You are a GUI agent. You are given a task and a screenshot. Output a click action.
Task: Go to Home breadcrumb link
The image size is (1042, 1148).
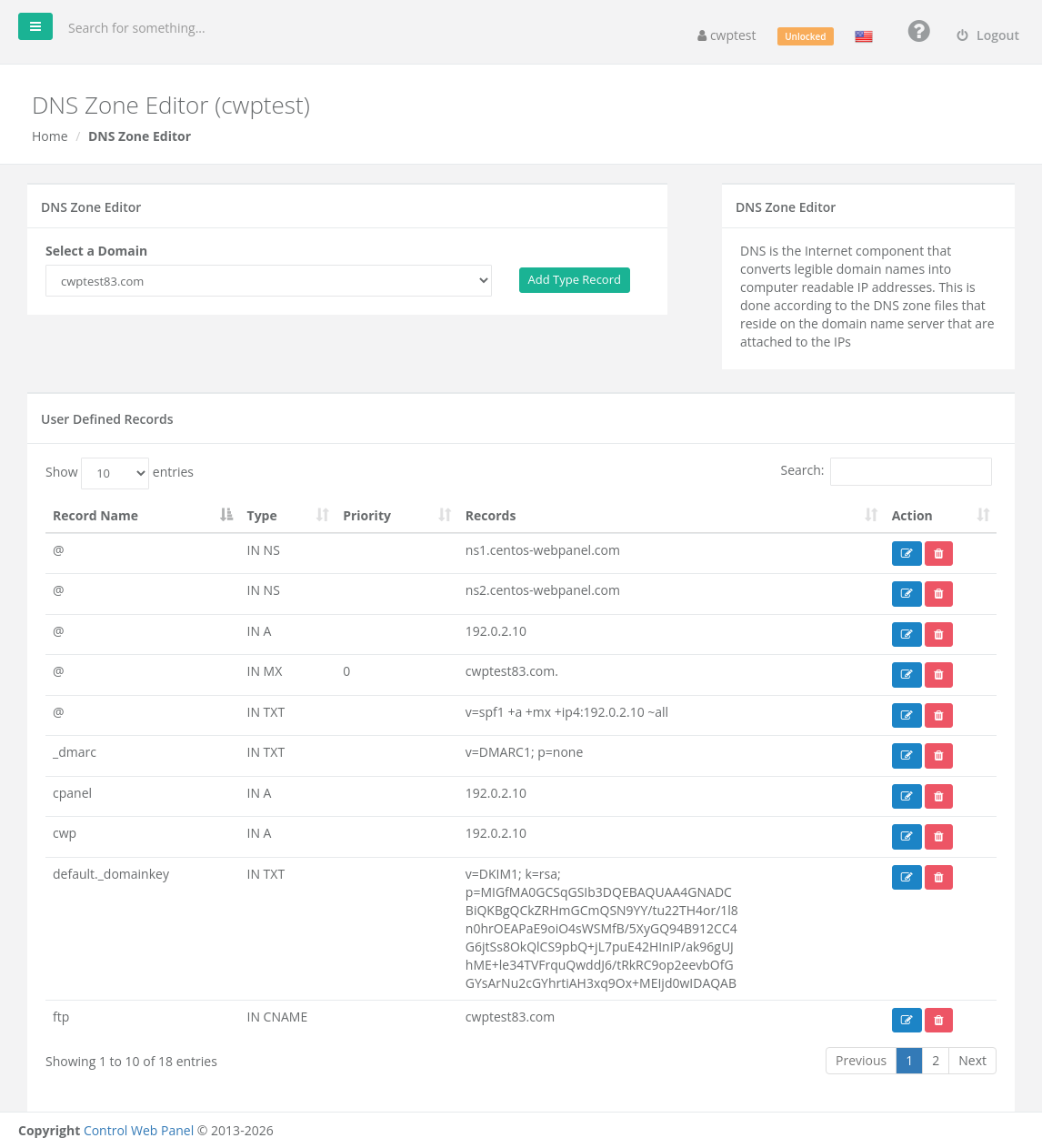click(50, 136)
